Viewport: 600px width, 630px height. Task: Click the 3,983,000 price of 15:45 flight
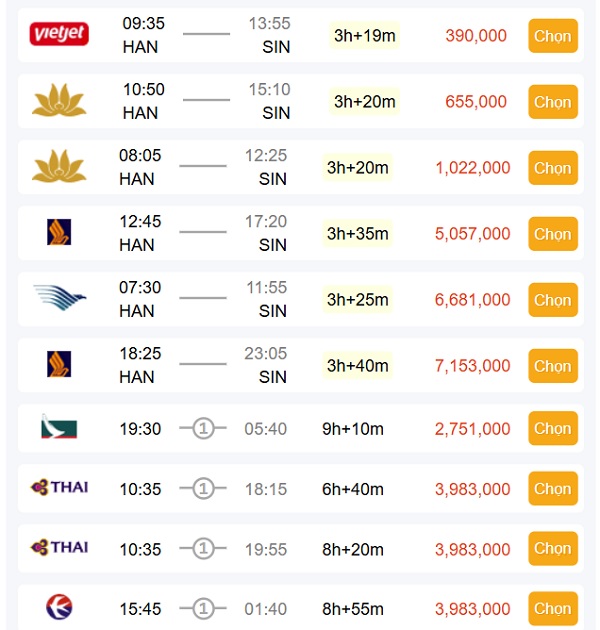point(472,609)
